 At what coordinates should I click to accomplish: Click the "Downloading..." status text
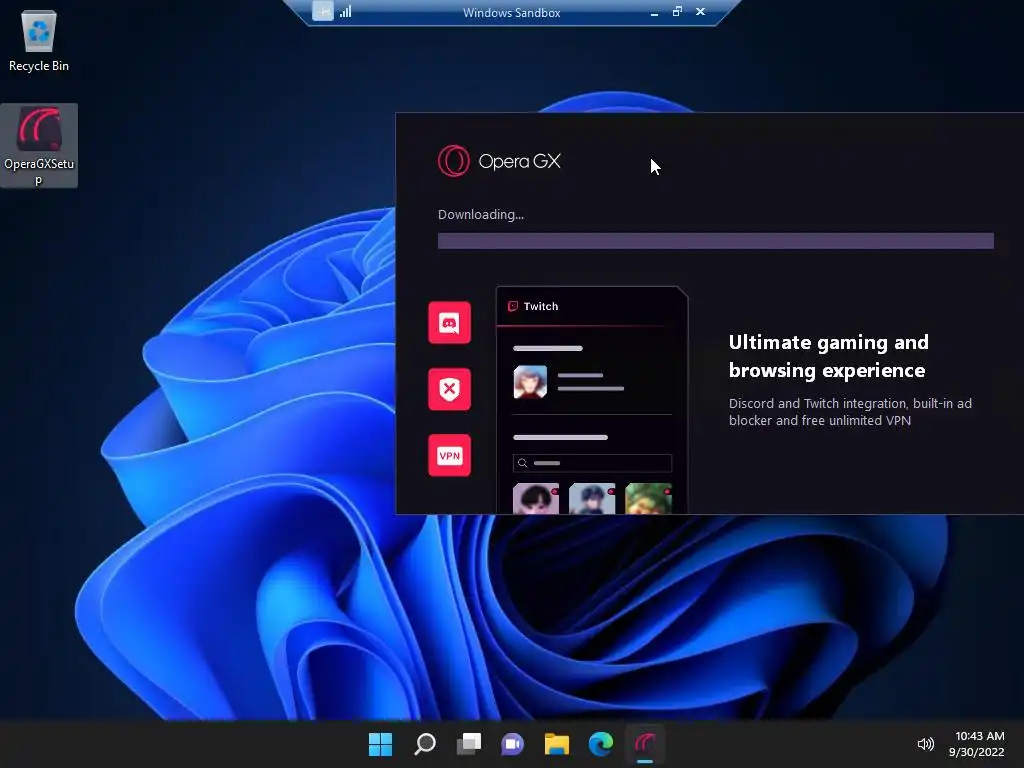tap(481, 215)
